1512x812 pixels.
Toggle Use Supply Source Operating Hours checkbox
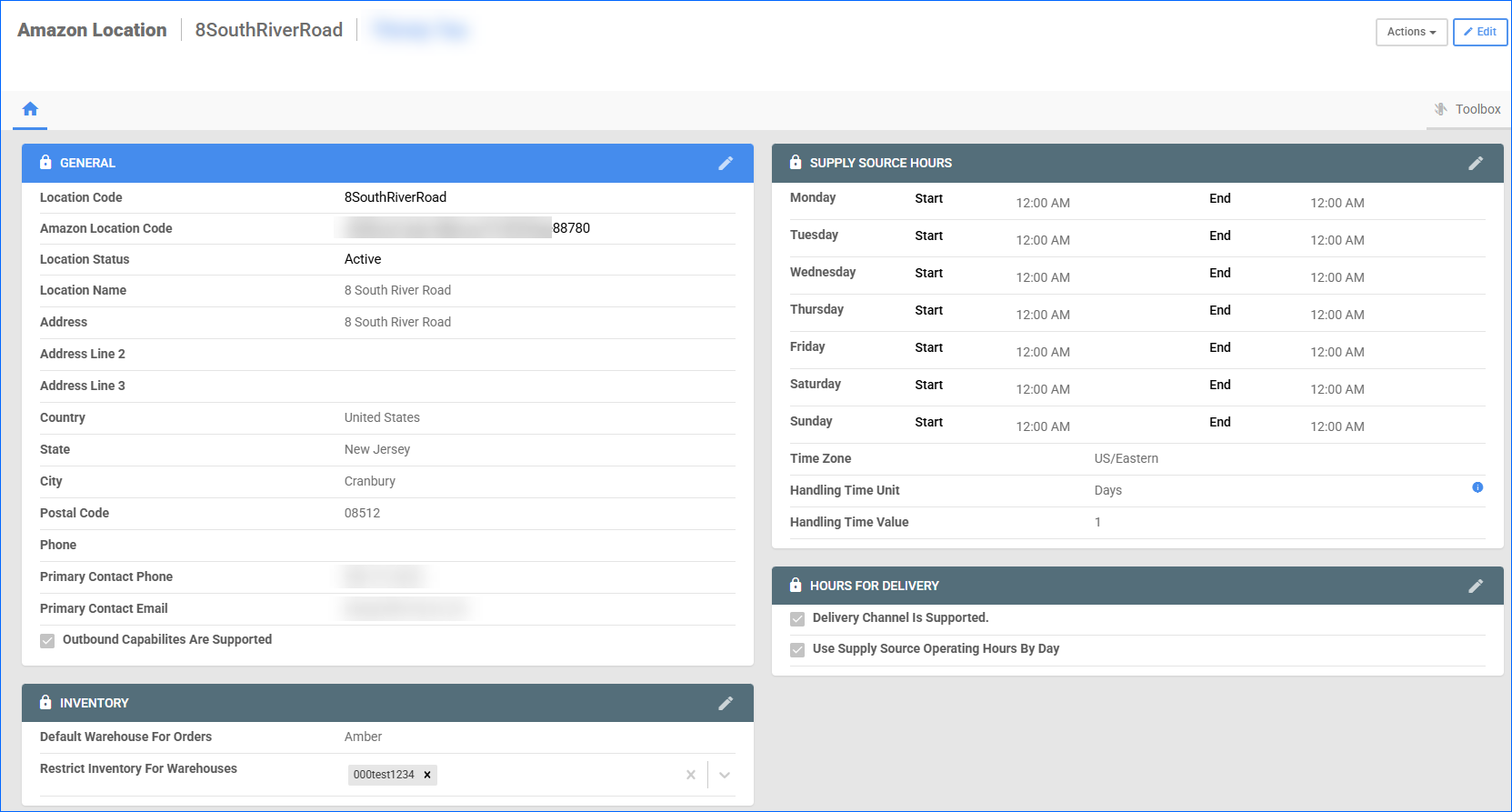pos(797,650)
